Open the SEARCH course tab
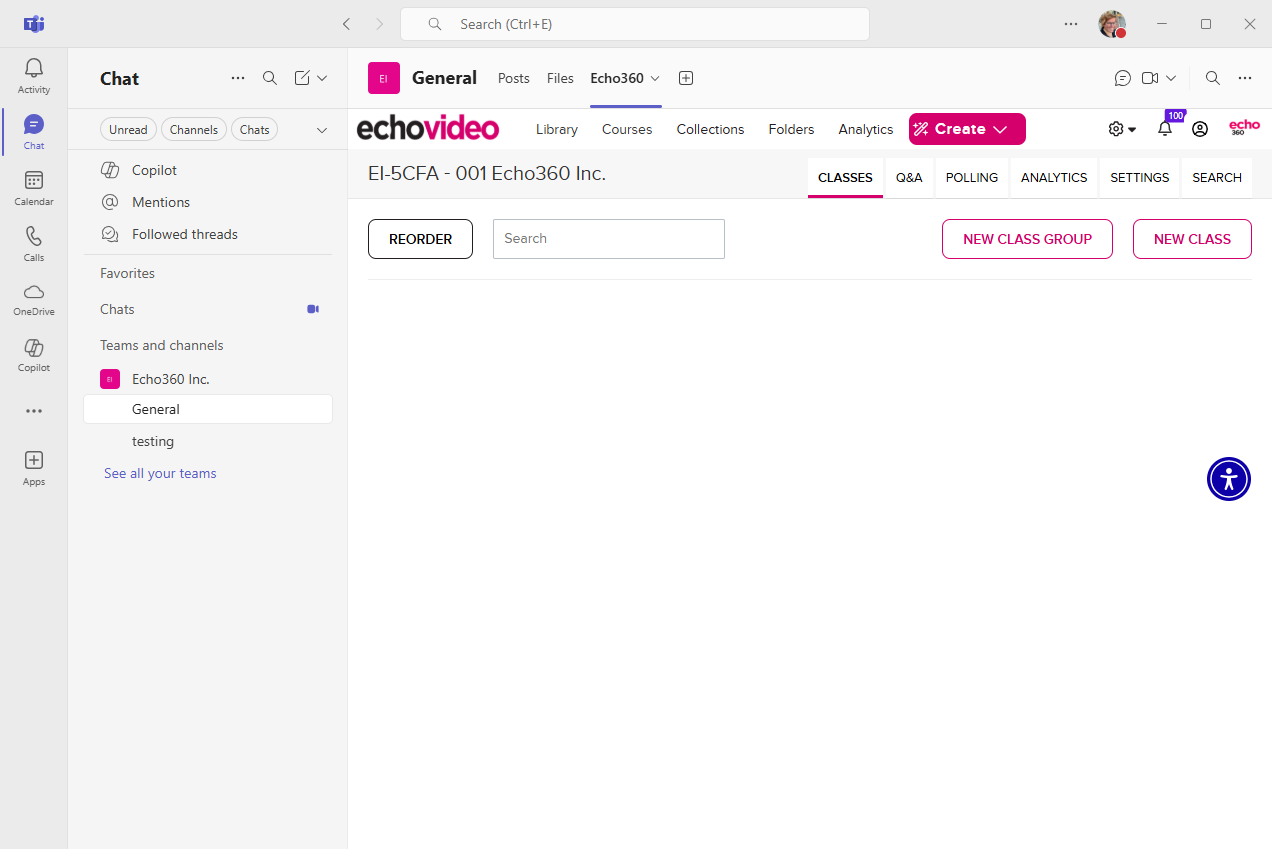The height and width of the screenshot is (849, 1272). [x=1217, y=178]
